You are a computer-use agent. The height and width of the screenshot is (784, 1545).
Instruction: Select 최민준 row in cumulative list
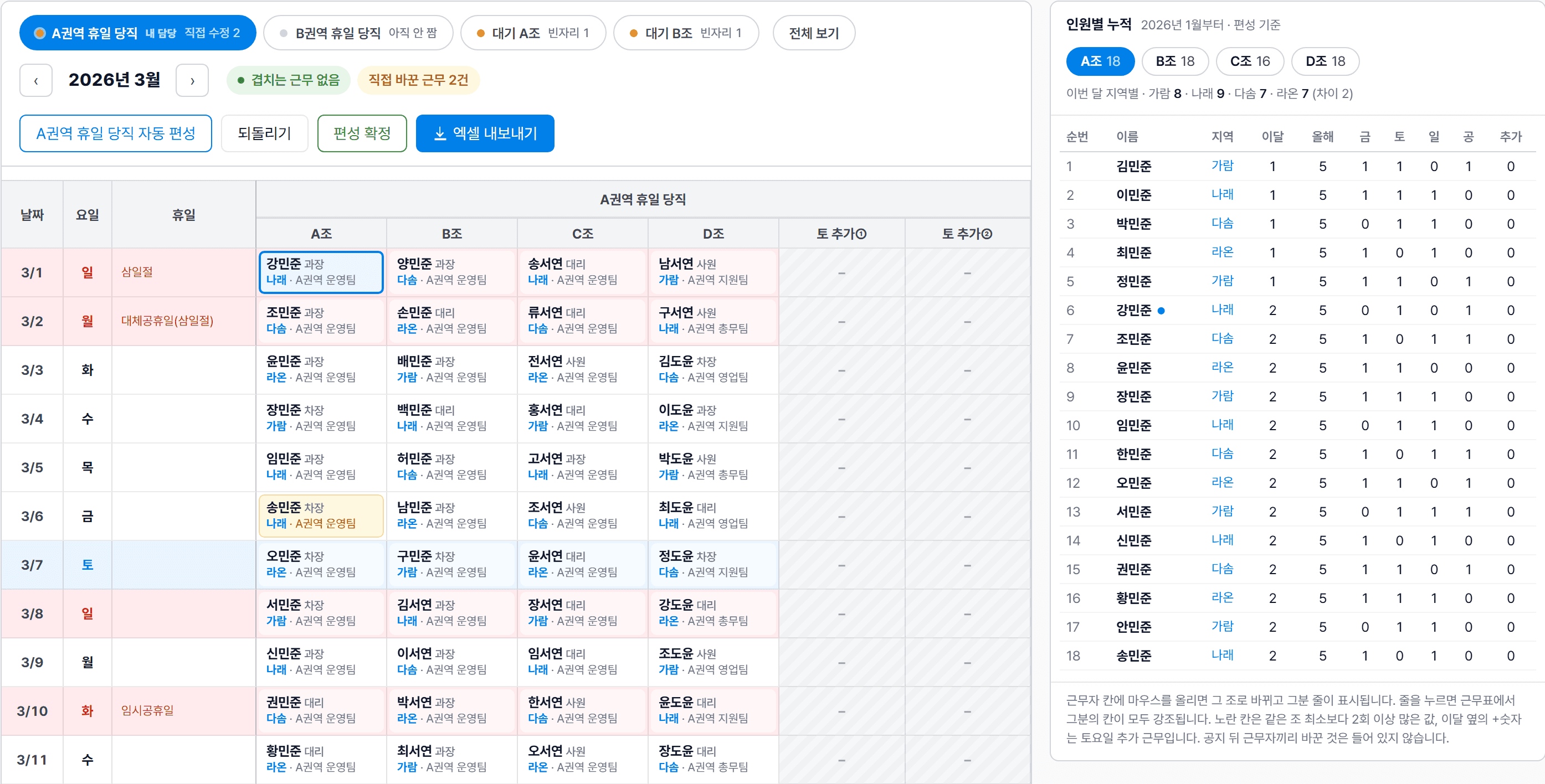(x=1297, y=252)
